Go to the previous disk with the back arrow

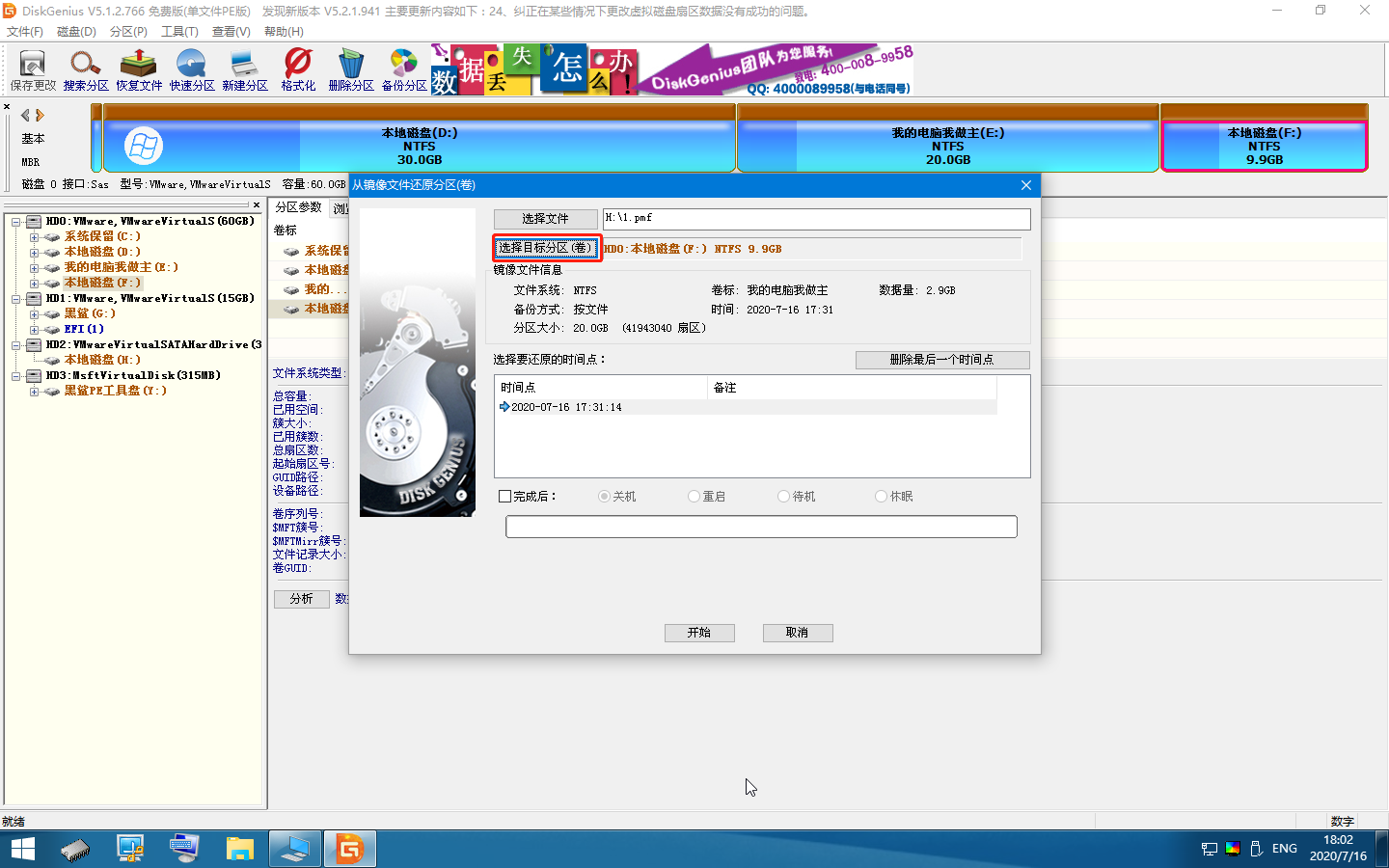coord(25,115)
